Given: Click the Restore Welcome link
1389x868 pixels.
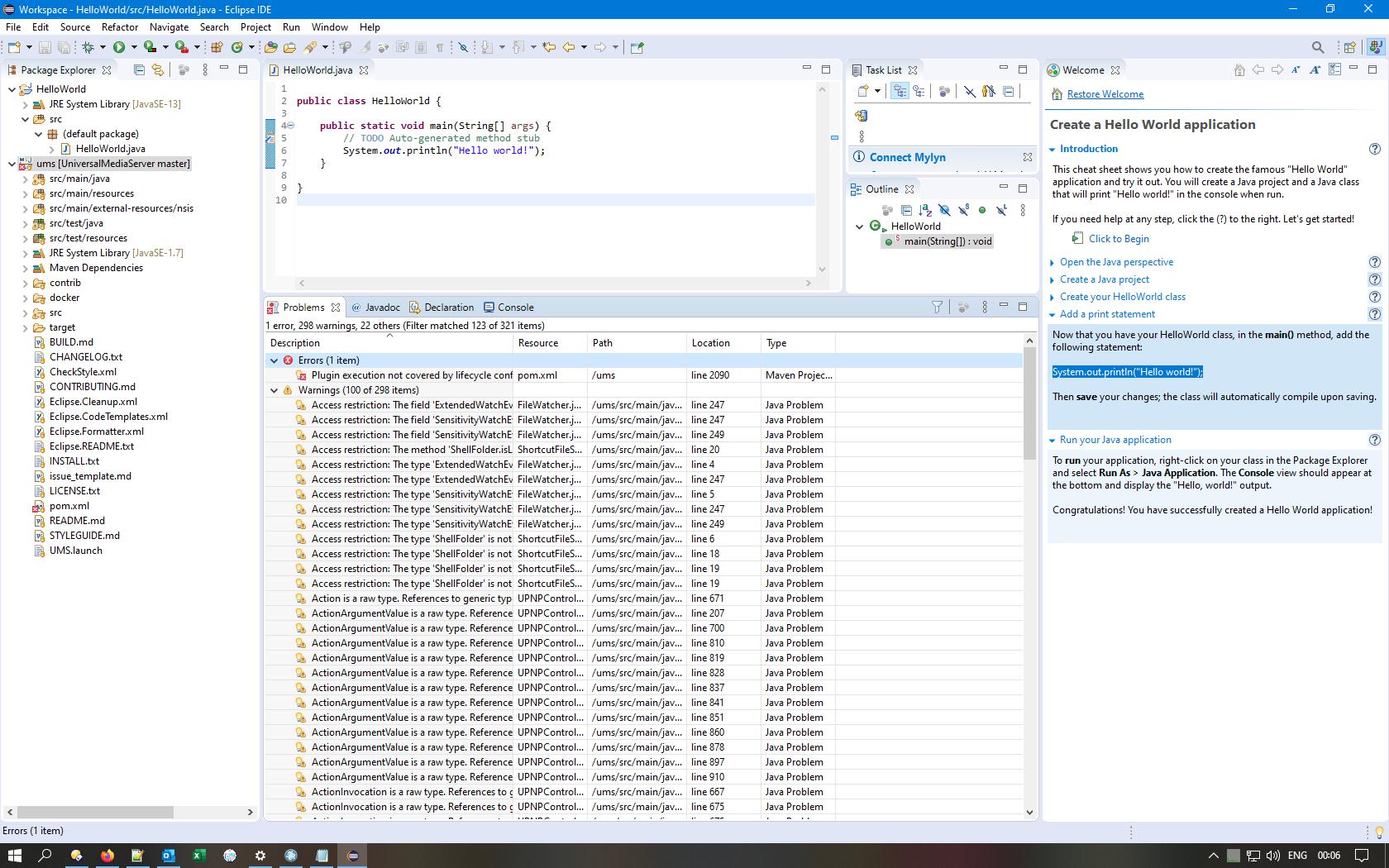Looking at the screenshot, I should click(x=1105, y=94).
